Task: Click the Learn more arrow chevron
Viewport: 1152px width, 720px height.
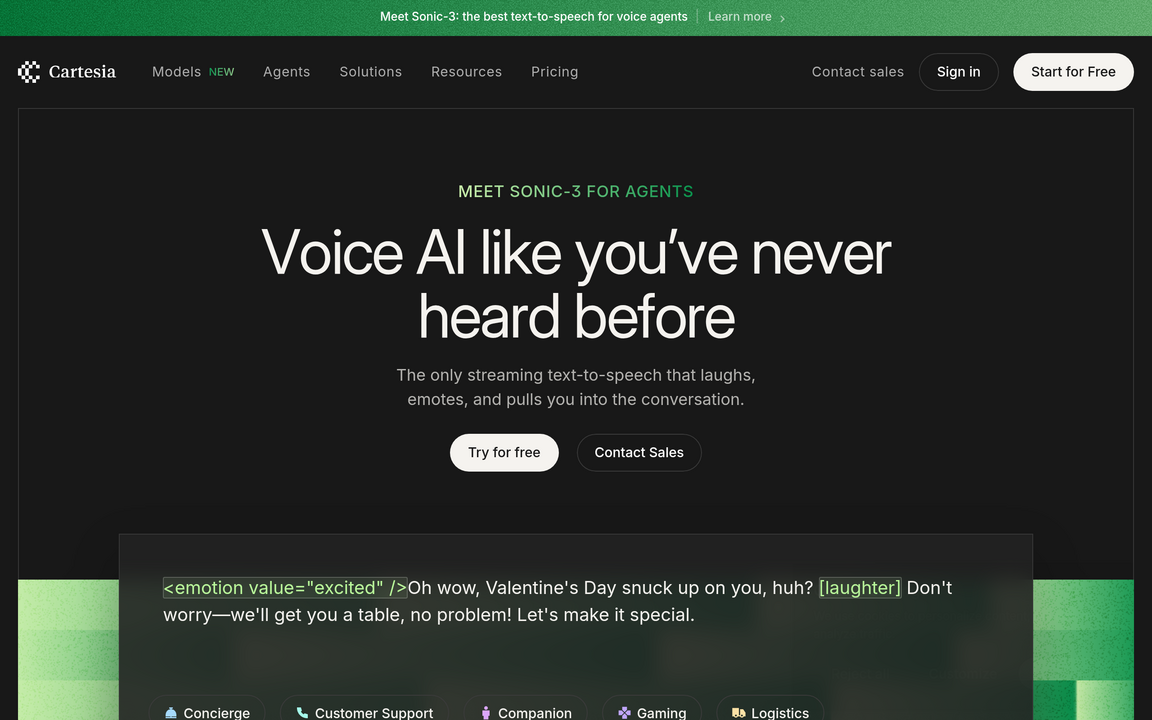Action: [782, 18]
